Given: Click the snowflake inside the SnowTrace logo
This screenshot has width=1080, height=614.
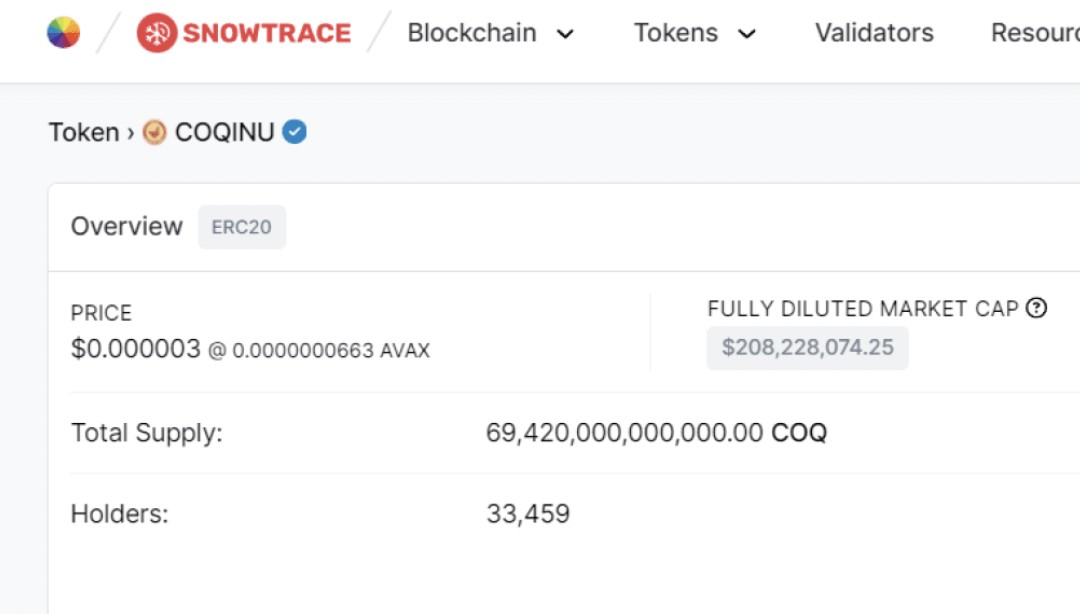Looking at the screenshot, I should pyautogui.click(x=157, y=32).
